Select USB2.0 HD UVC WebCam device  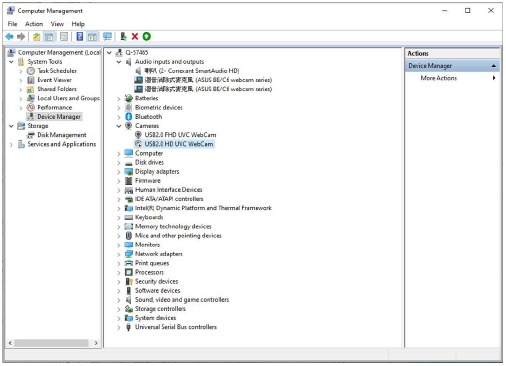click(179, 144)
